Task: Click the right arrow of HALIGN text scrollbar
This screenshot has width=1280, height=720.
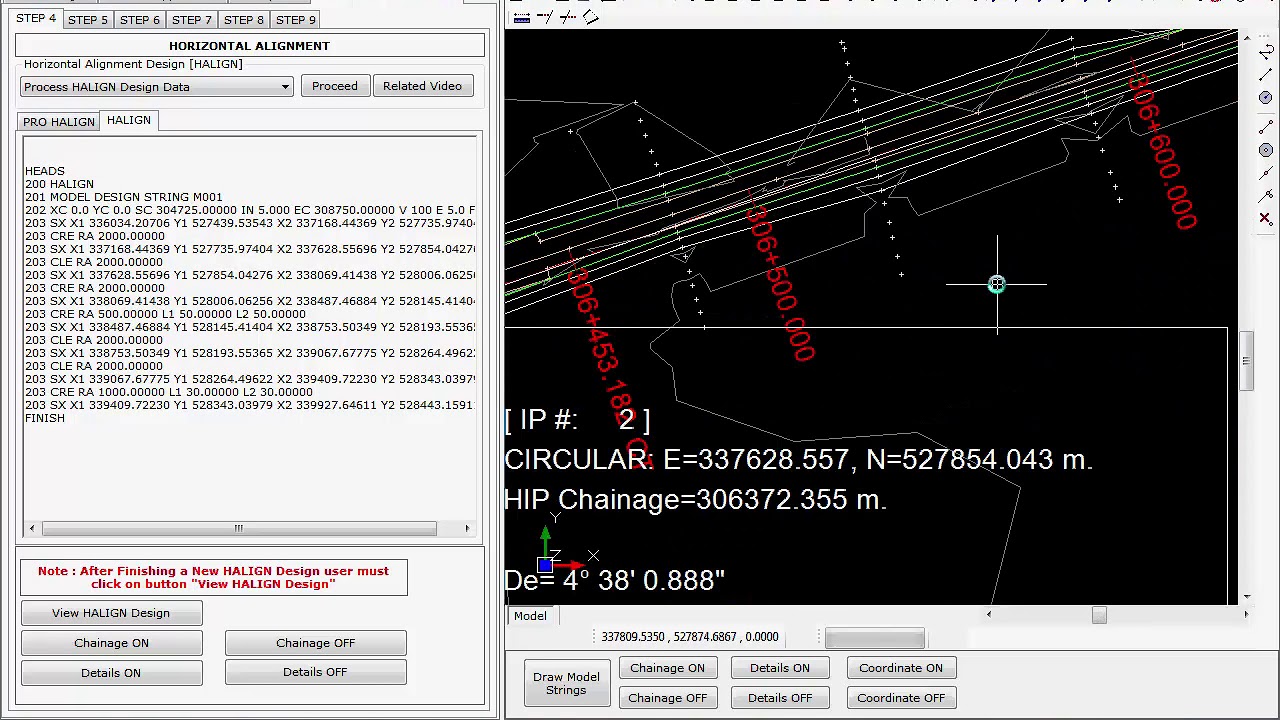Action: tap(466, 528)
